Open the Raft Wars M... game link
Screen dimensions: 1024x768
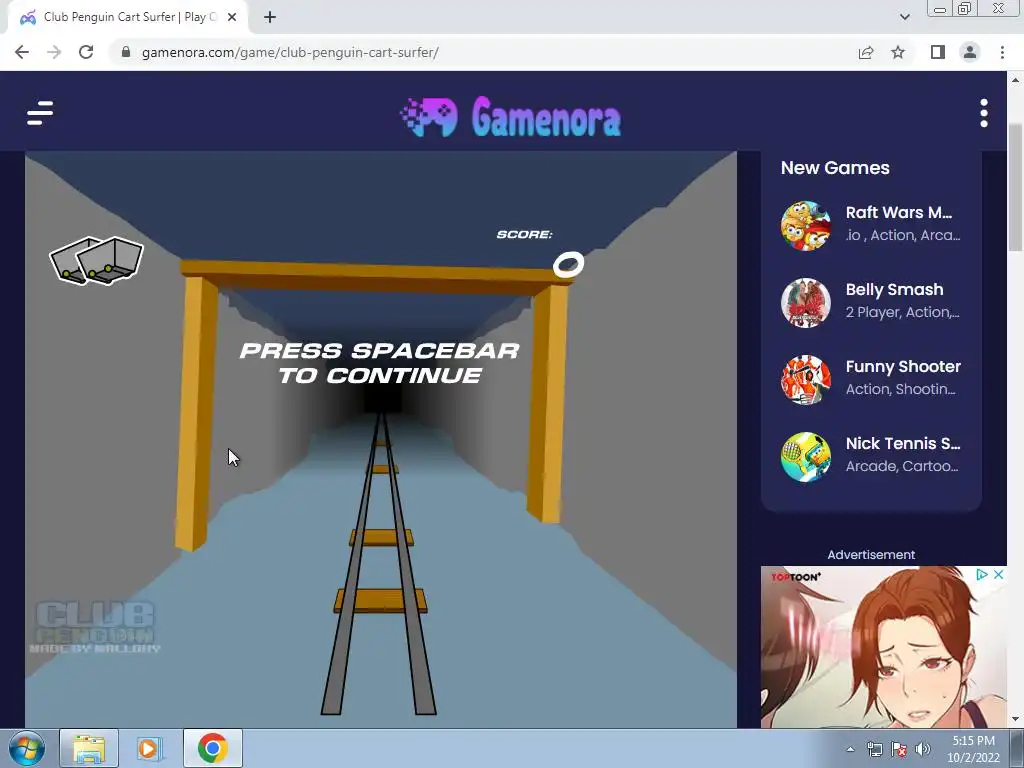pyautogui.click(x=899, y=212)
